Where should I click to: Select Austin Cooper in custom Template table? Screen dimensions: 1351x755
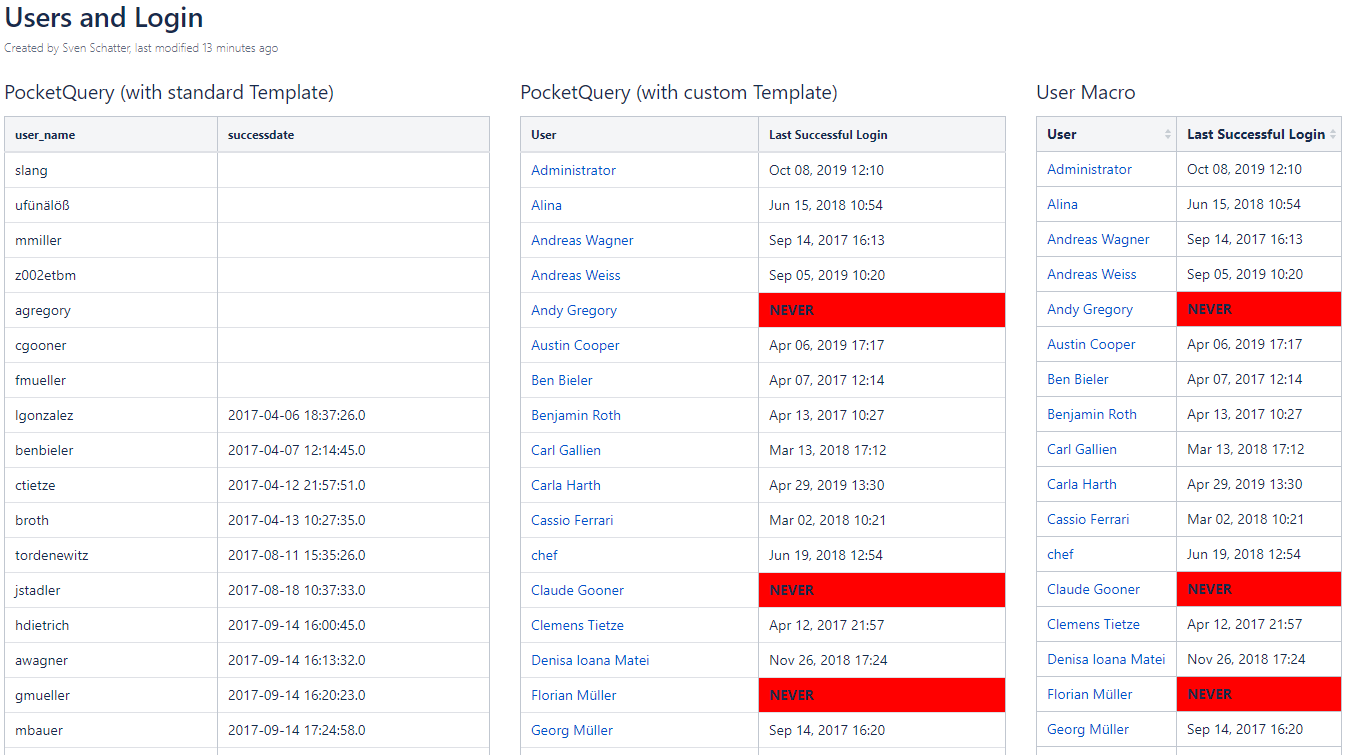[575, 345]
